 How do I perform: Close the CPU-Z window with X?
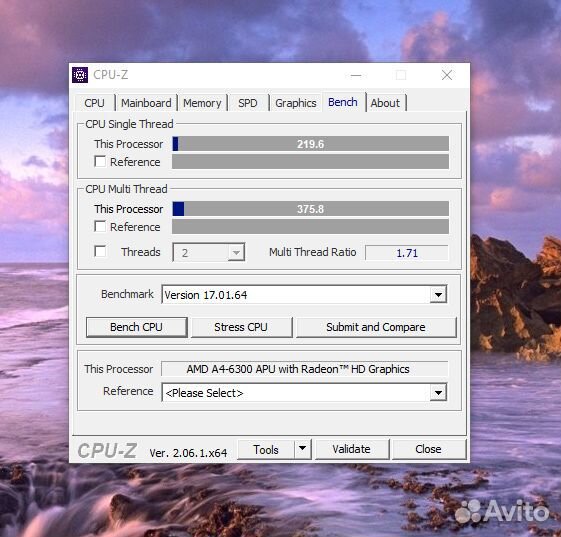point(447,75)
